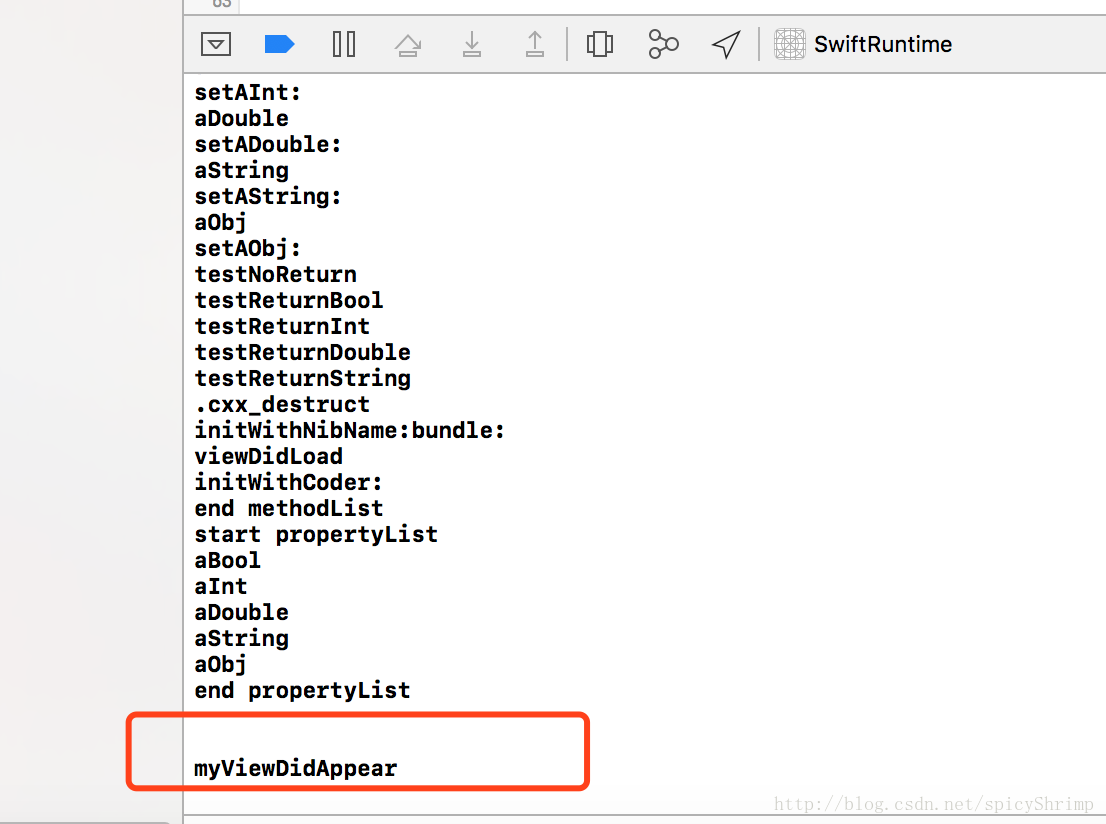Click the 'start propertyList' line
Viewport: 1106px width, 824px height.
316,535
